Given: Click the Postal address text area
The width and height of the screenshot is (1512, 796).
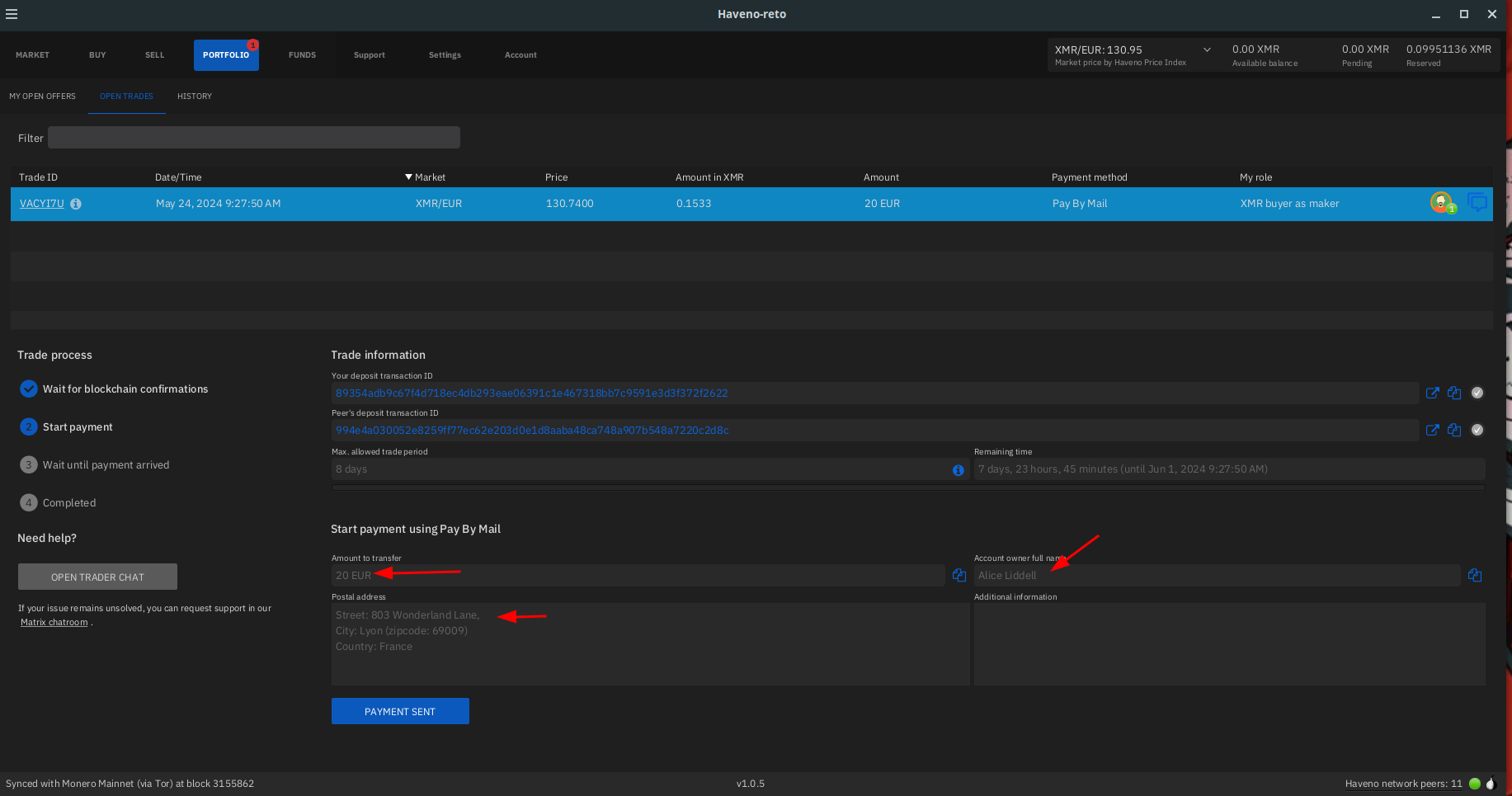Looking at the screenshot, I should [650, 644].
